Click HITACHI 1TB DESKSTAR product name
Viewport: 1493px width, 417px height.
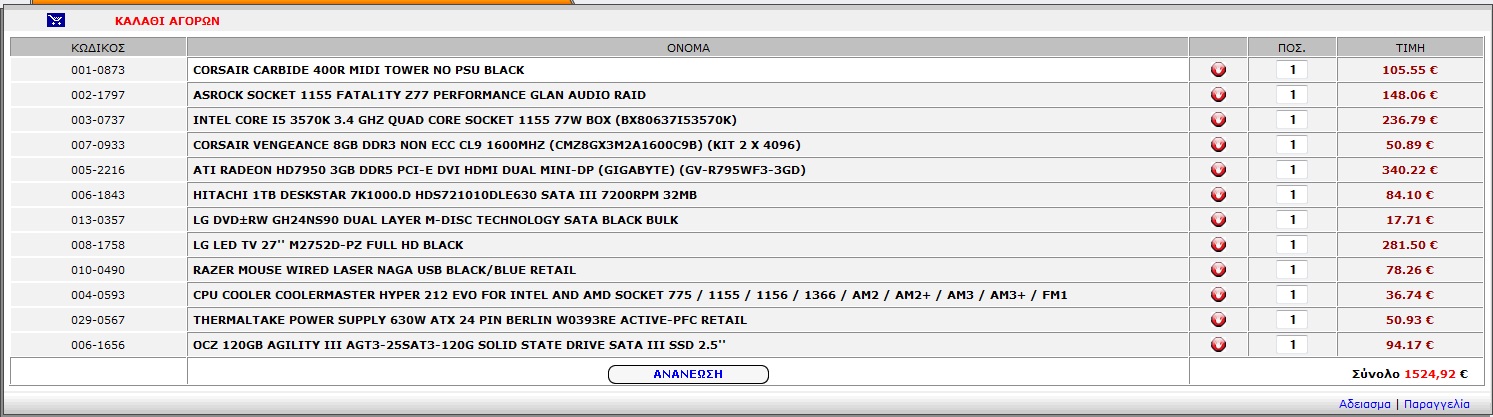(445, 195)
